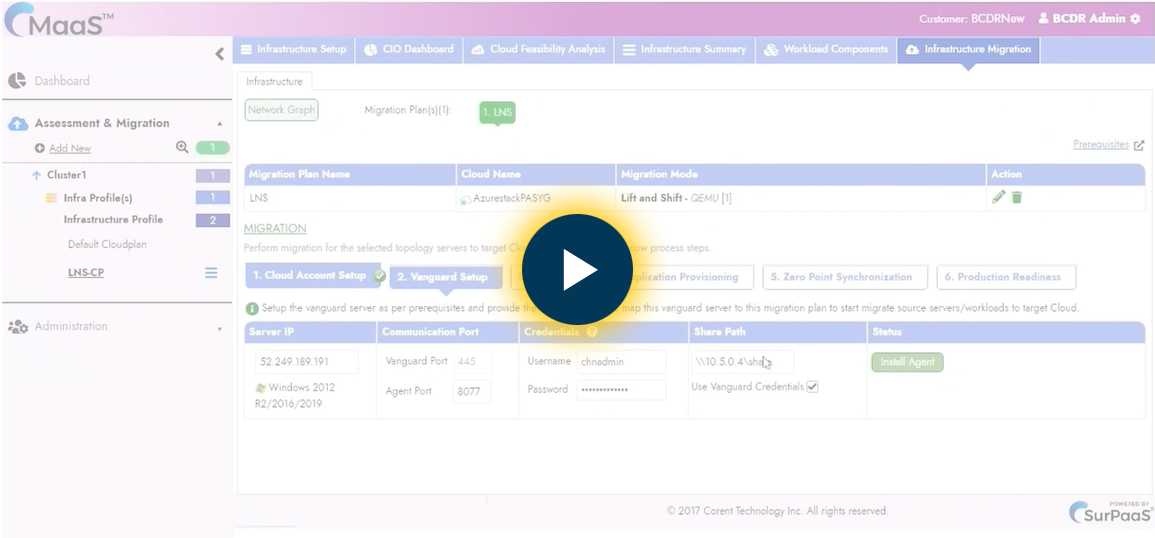This screenshot has height=538, width=1155.
Task: Collapse sidebar using the left chevron
Action: (220, 54)
